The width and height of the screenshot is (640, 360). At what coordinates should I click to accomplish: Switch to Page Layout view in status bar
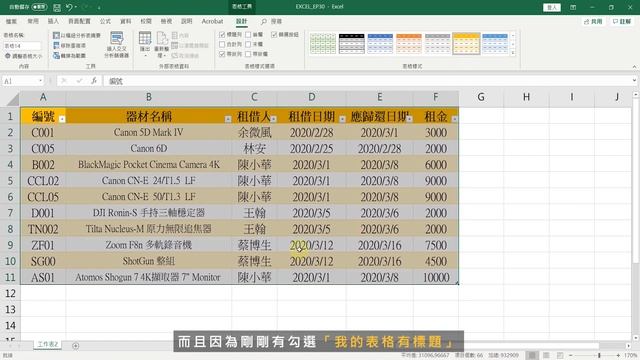(x=546, y=356)
